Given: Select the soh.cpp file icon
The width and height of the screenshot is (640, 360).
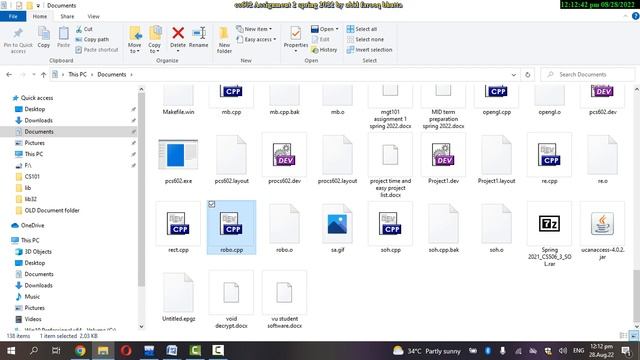Looking at the screenshot, I should coord(391,224).
